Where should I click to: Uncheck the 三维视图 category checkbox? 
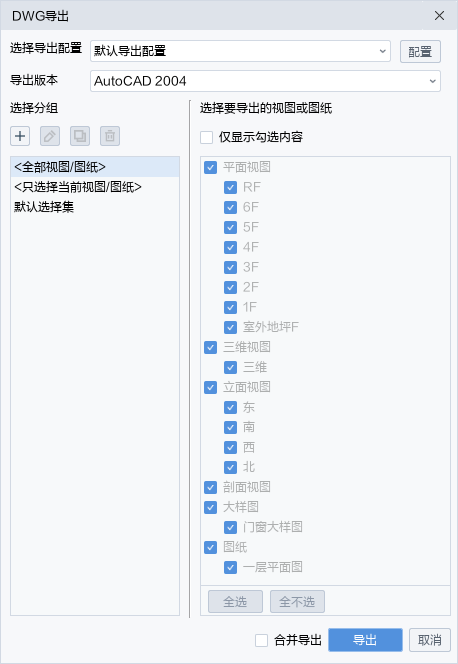tap(210, 347)
